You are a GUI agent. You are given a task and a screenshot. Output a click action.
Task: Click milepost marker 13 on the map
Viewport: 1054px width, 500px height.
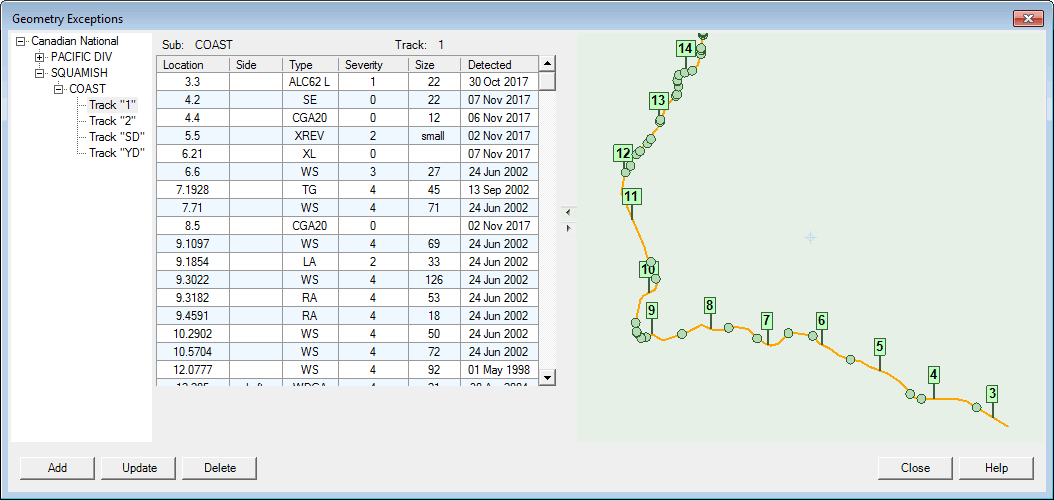[x=657, y=100]
